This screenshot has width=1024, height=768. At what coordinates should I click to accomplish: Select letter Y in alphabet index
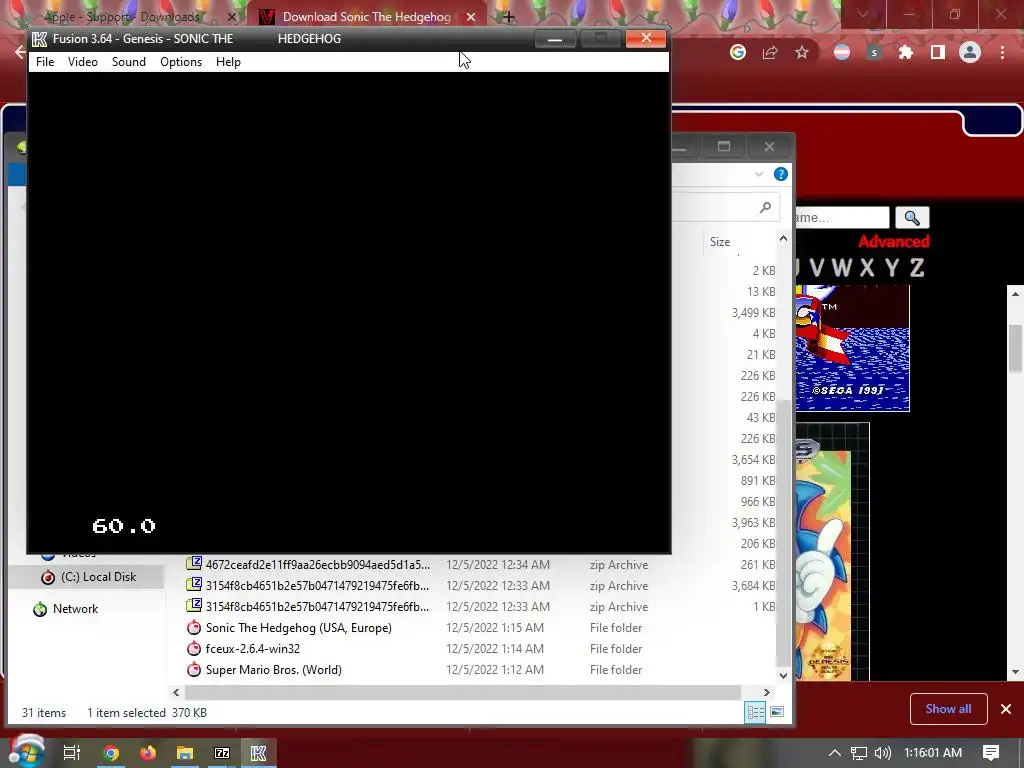tap(892, 268)
